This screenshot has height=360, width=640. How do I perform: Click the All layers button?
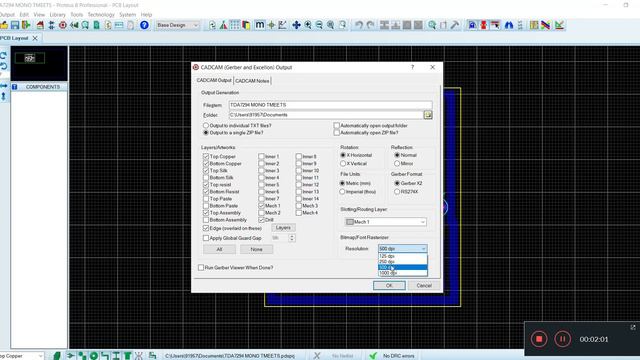[x=219, y=249]
